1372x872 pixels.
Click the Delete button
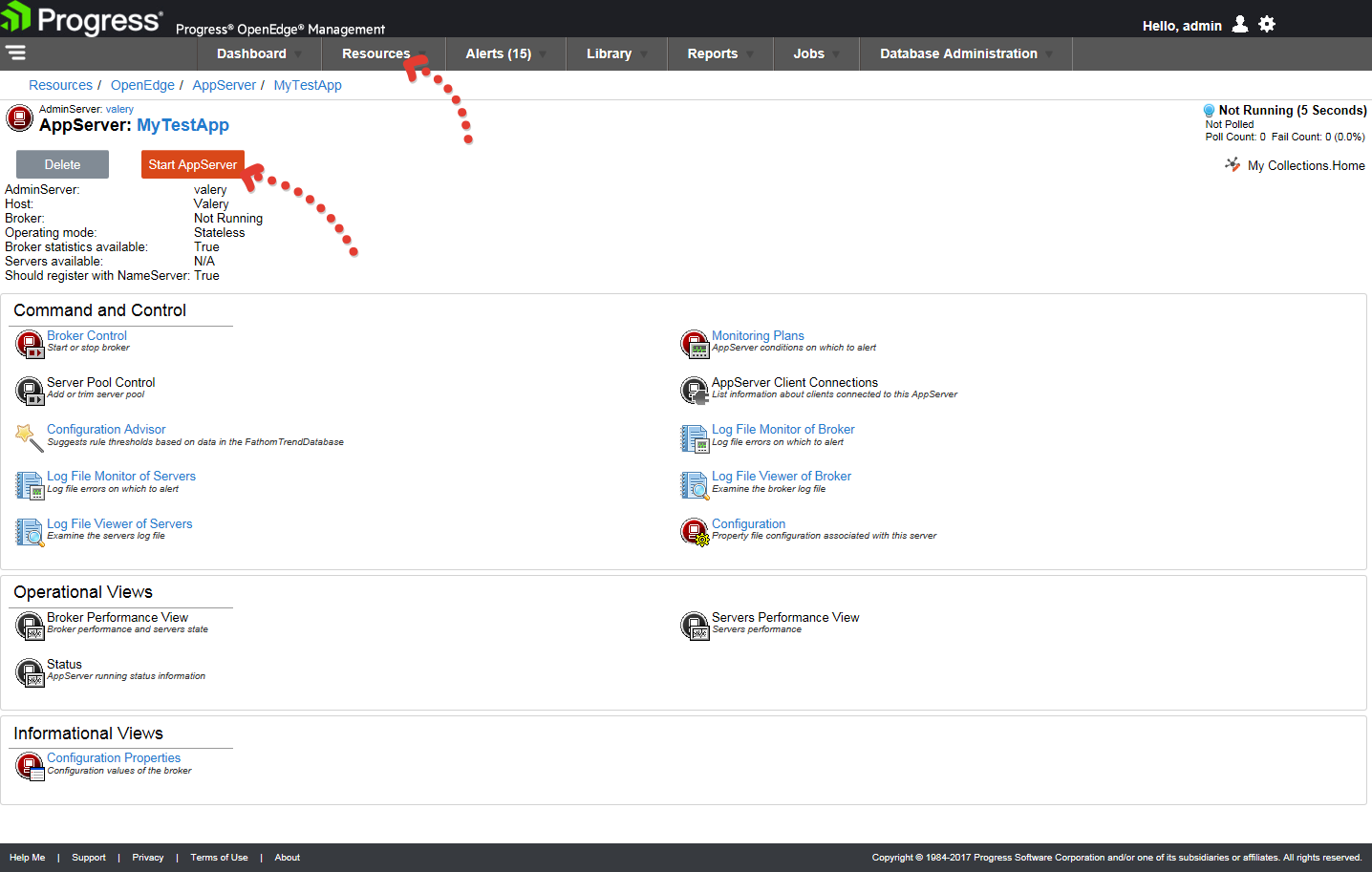point(62,164)
